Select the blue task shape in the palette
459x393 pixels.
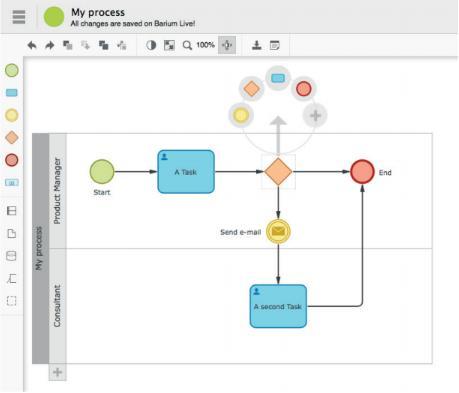point(12,92)
